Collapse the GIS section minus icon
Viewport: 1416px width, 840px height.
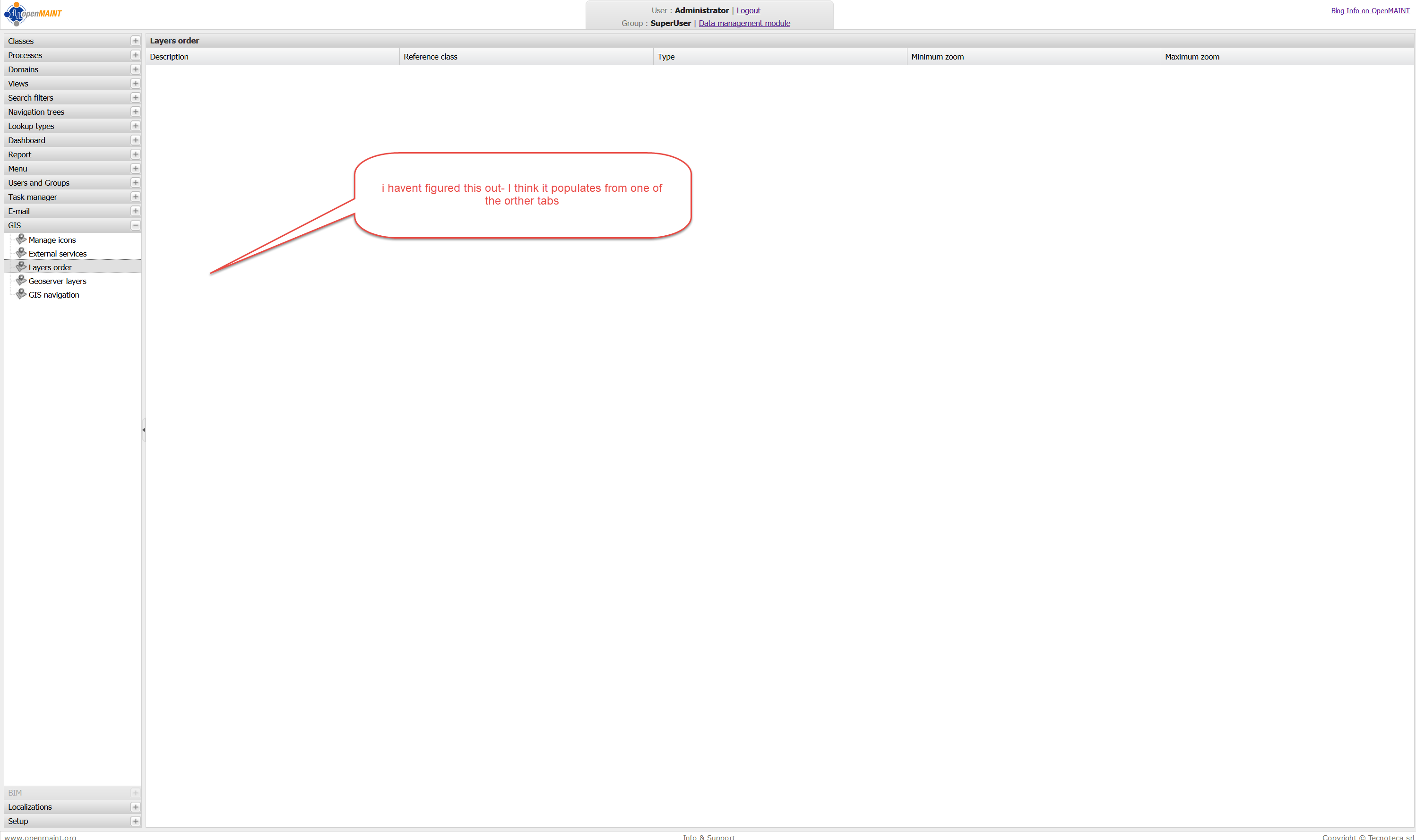pos(135,225)
